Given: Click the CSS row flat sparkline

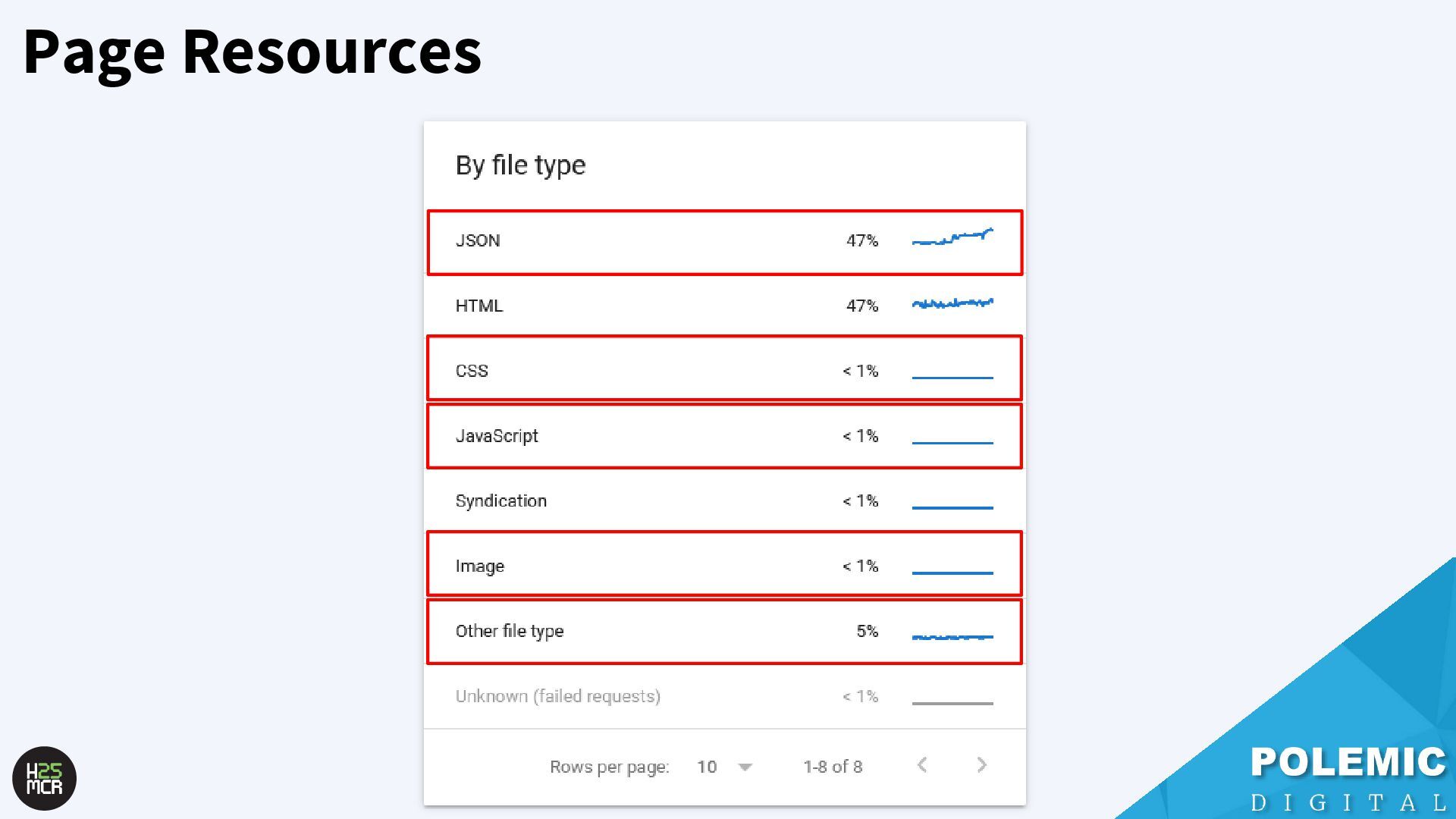Looking at the screenshot, I should click(x=952, y=377).
